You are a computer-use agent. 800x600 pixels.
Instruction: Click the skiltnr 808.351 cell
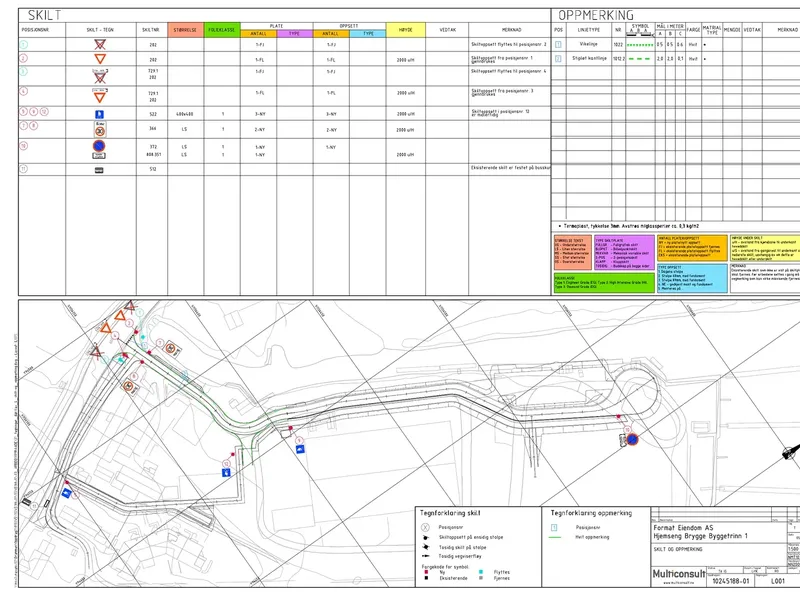point(154,155)
